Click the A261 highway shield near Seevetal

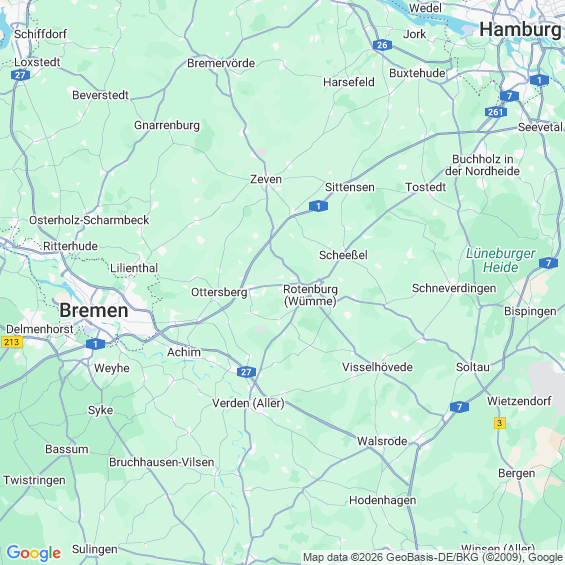coord(495,112)
